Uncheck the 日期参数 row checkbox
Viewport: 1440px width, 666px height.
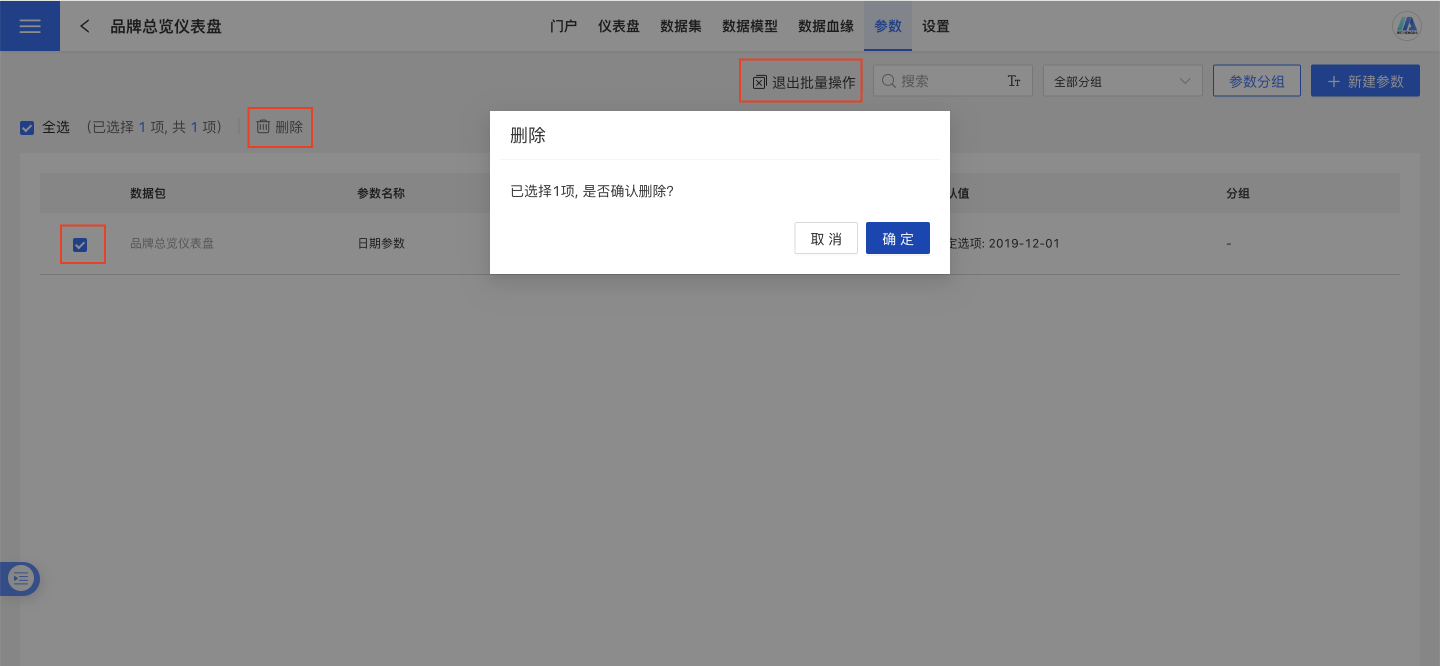(80, 244)
